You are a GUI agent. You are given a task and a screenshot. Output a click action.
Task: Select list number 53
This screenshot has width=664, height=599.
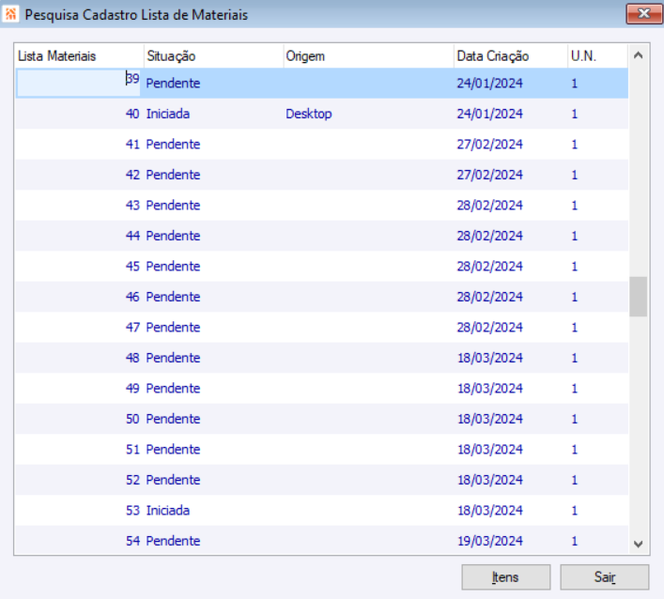pos(132,510)
